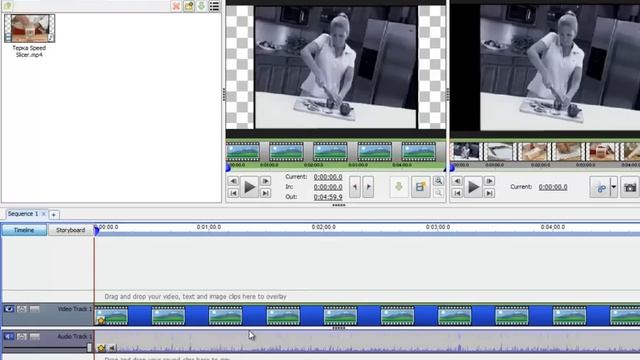The width and height of the screenshot is (640, 360).
Task: Click the audio clip speaker icon
Action: (x=112, y=348)
